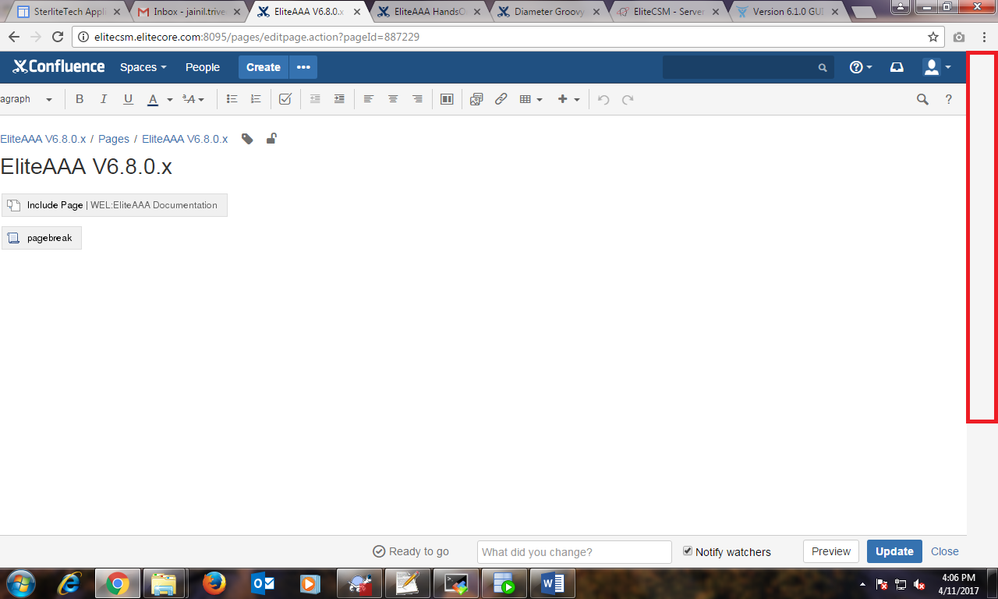Align text right
The image size is (998, 599).
[x=418, y=99]
